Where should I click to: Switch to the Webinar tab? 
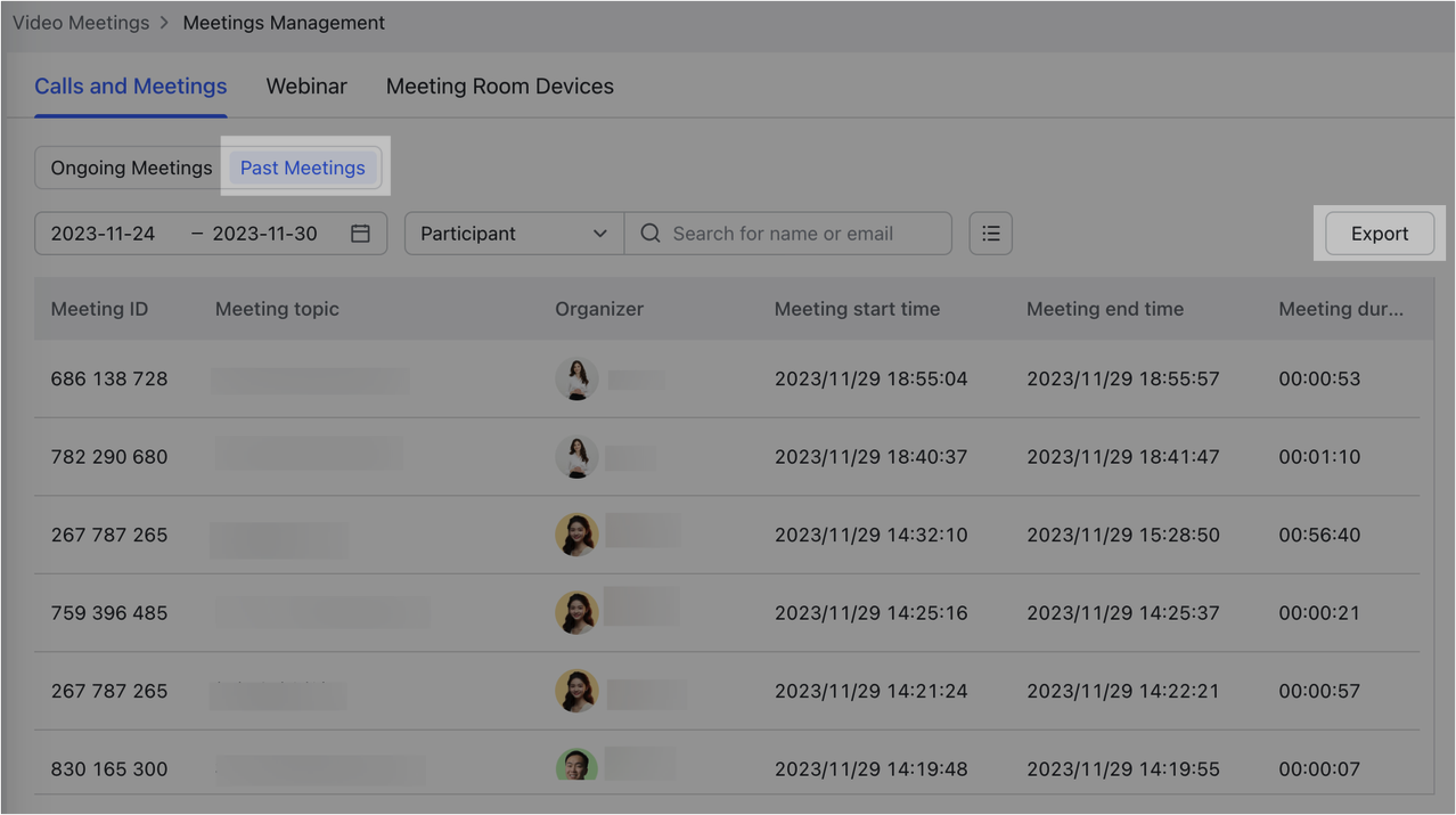306,86
